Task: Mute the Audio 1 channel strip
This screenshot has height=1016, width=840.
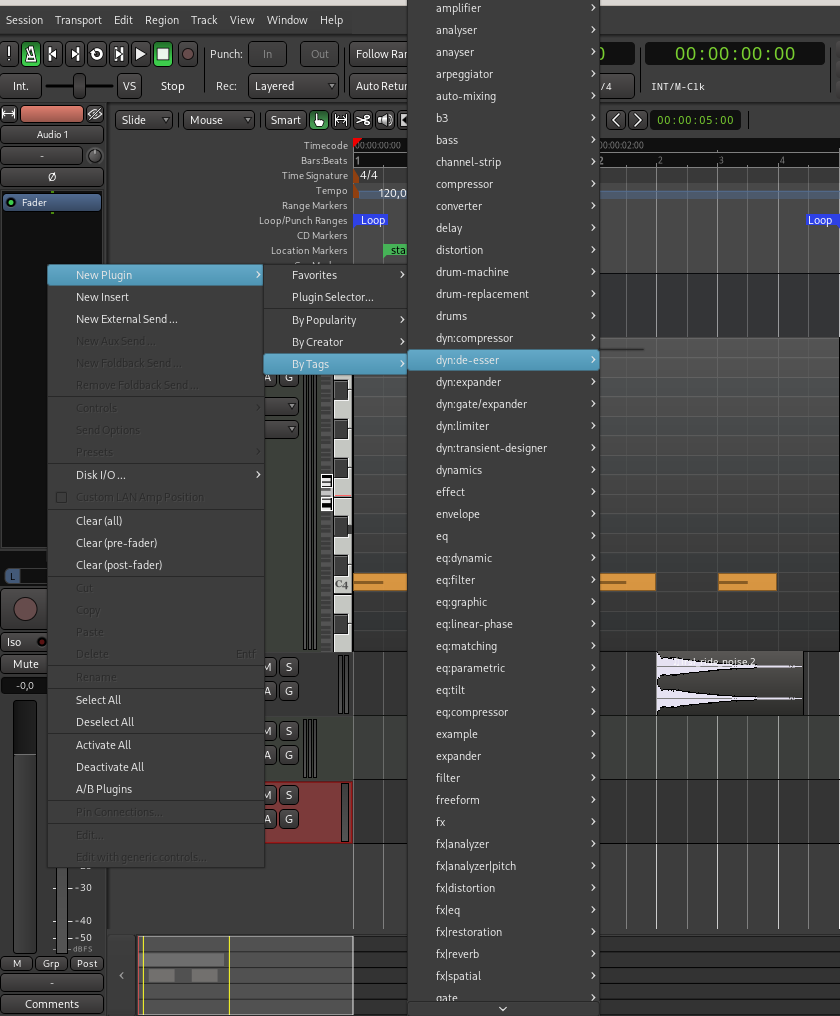Action: (x=26, y=664)
